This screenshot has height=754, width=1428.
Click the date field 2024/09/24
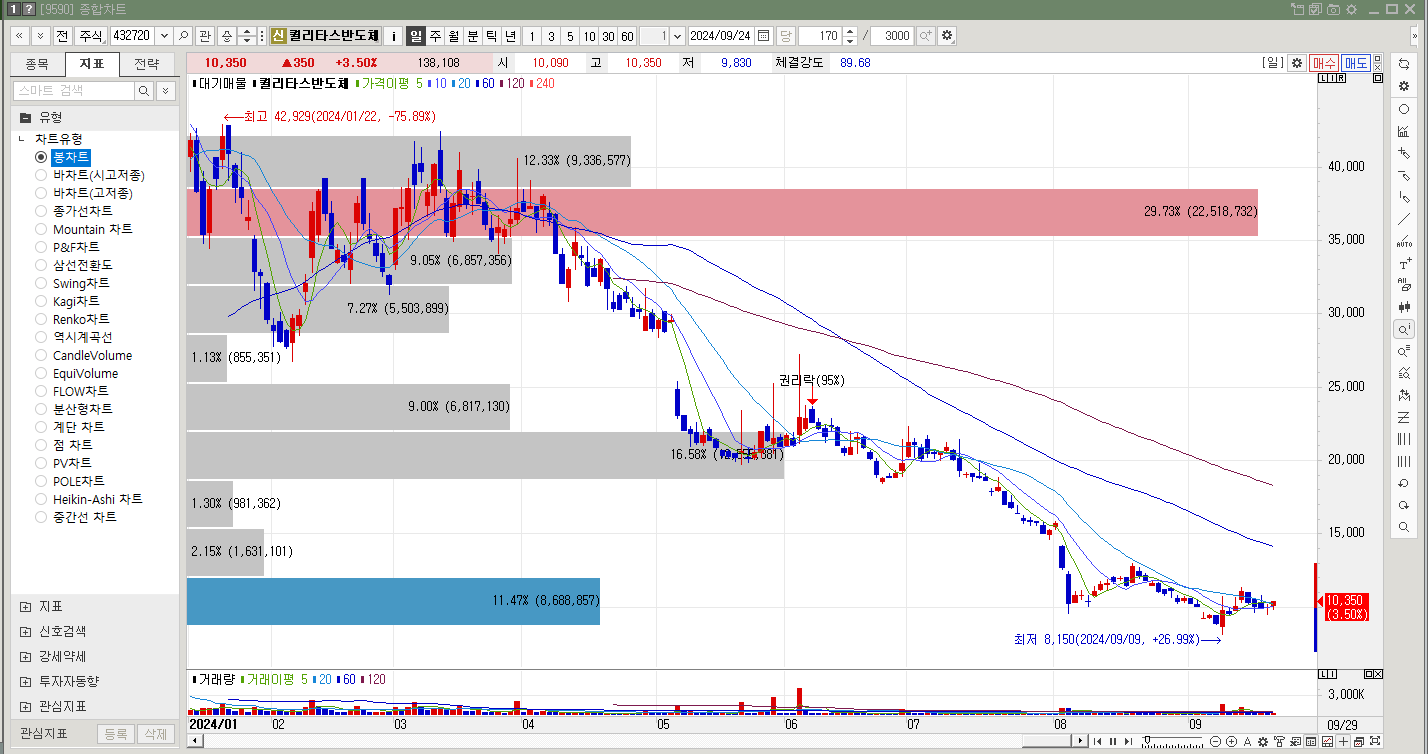click(x=722, y=36)
